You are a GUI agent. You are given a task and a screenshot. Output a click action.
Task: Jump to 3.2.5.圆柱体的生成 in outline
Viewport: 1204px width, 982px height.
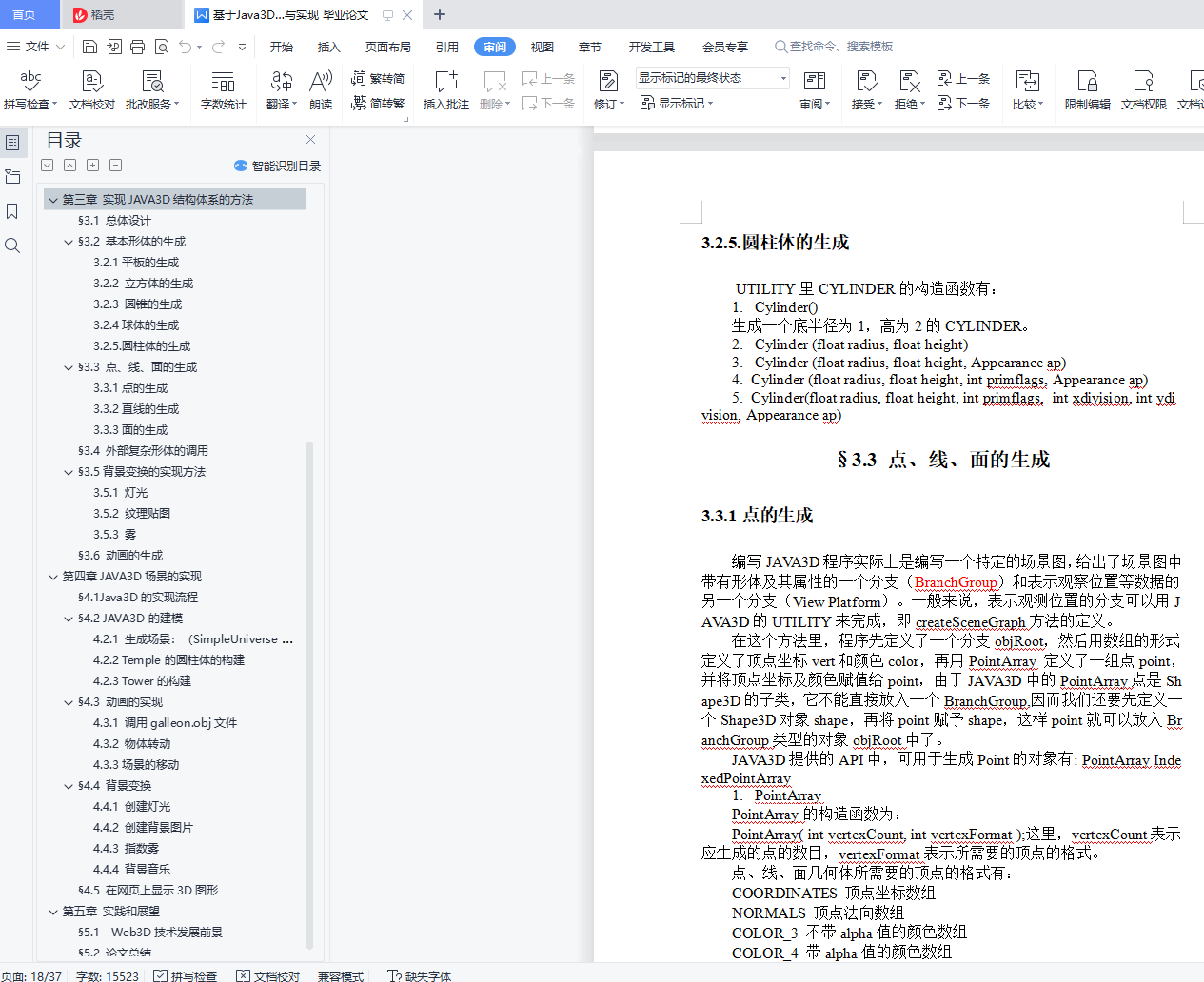pyautogui.click(x=142, y=346)
